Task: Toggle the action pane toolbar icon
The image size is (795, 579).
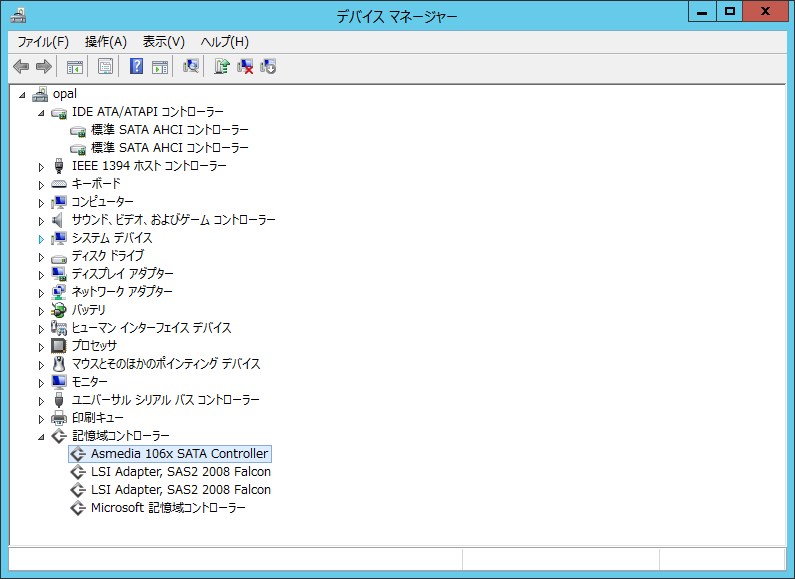Action: tap(160, 66)
